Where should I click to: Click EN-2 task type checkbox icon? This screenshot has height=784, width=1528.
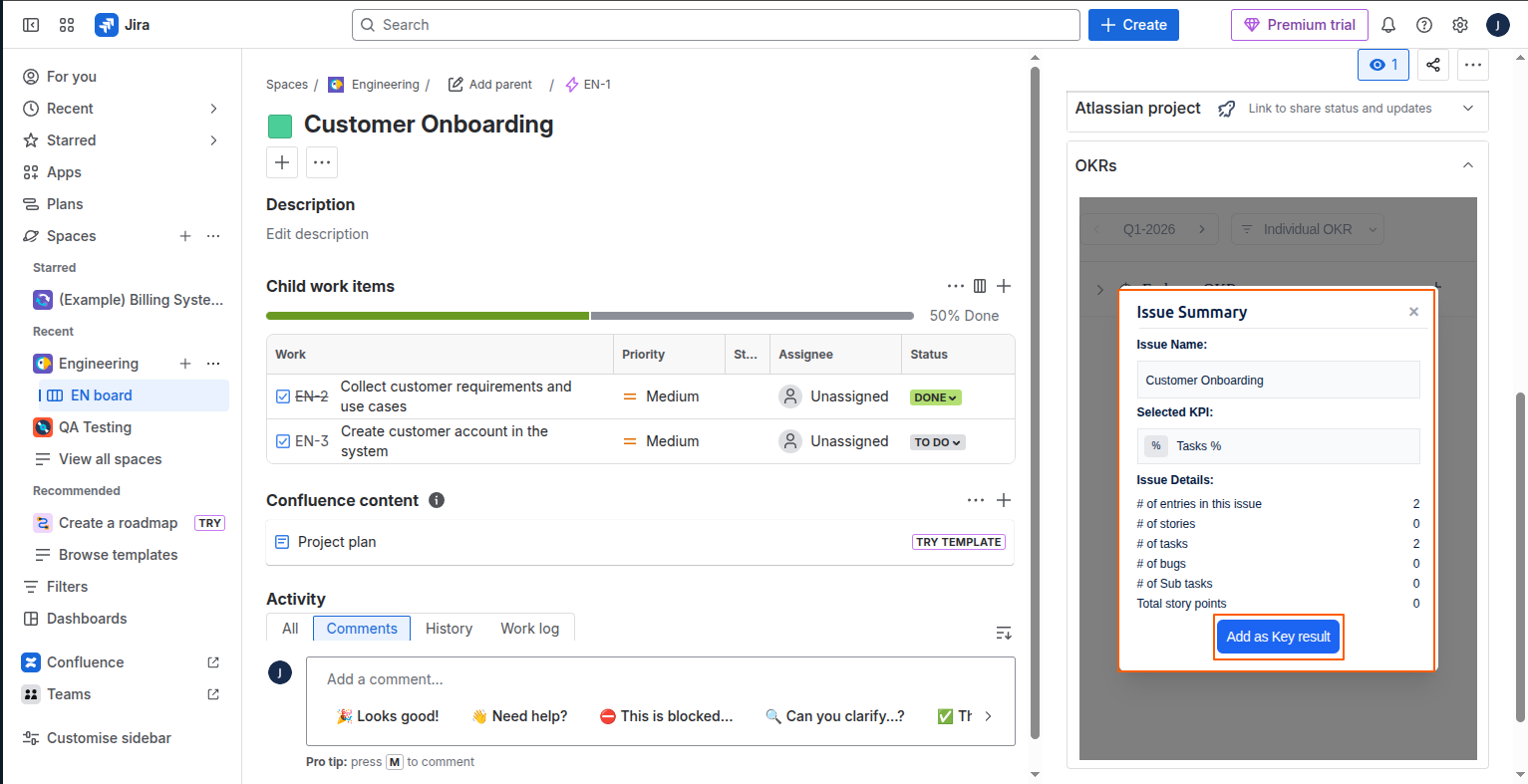point(283,396)
